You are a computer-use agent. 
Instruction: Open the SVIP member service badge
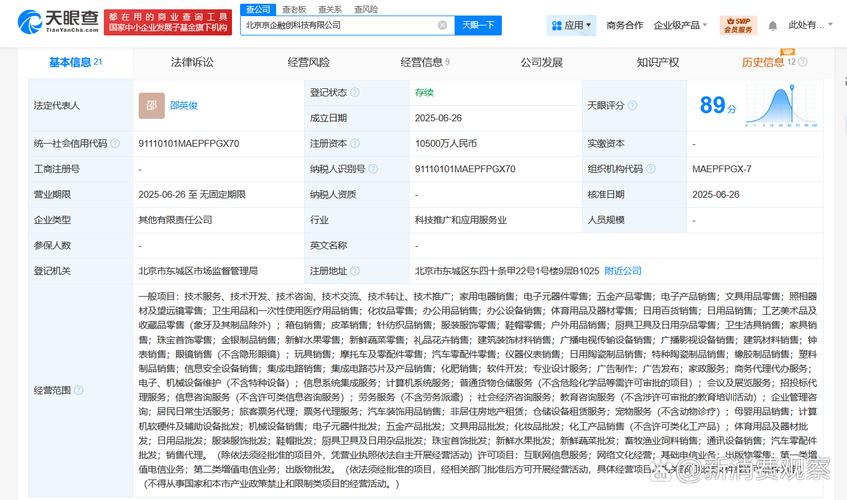click(x=738, y=25)
